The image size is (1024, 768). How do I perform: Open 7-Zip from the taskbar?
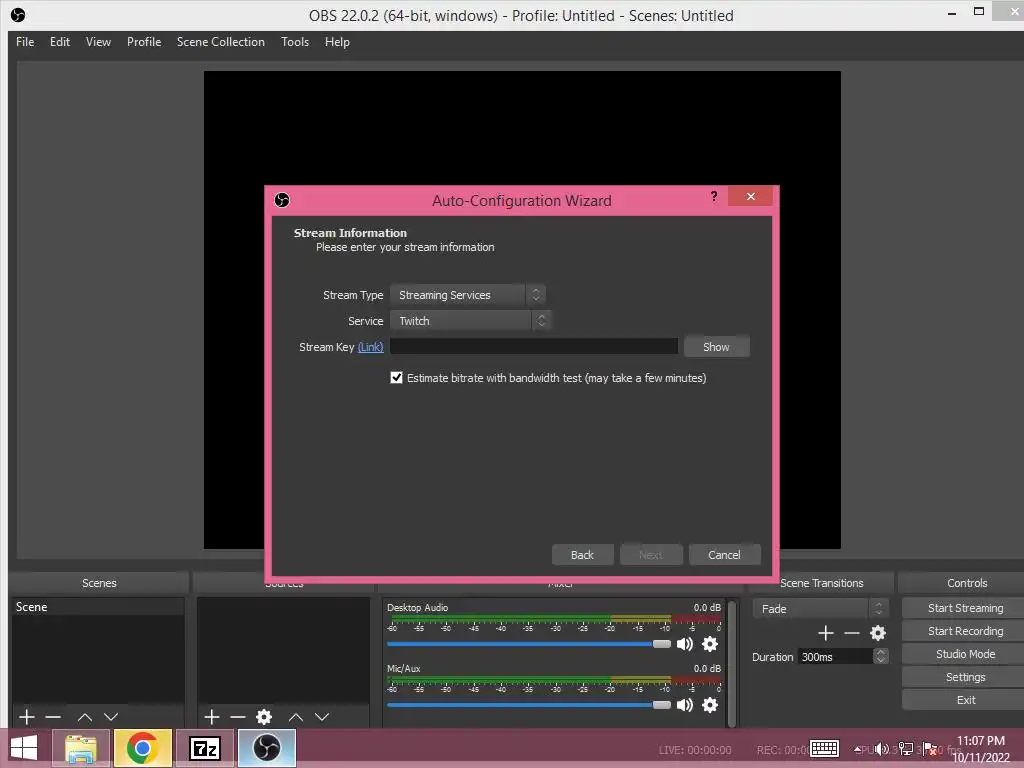pyautogui.click(x=204, y=748)
